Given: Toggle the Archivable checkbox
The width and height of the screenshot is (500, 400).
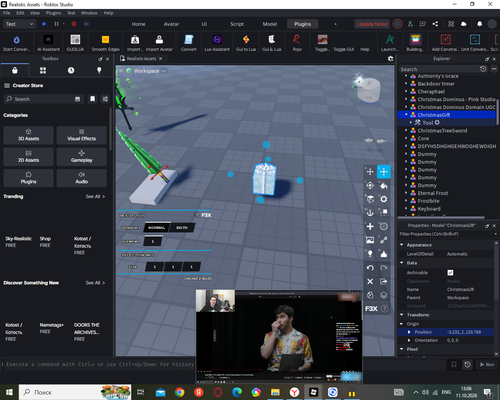Looking at the screenshot, I should point(450,273).
